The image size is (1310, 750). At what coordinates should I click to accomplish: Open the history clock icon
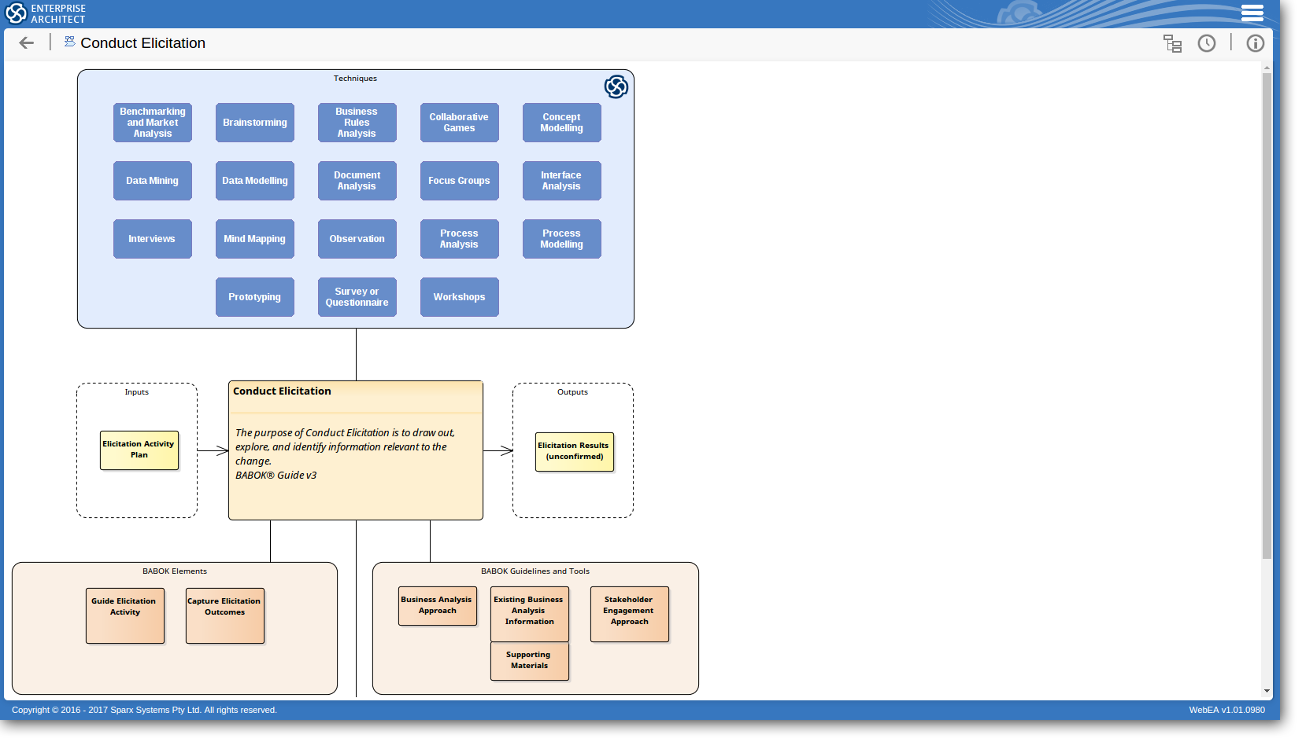[x=1207, y=43]
